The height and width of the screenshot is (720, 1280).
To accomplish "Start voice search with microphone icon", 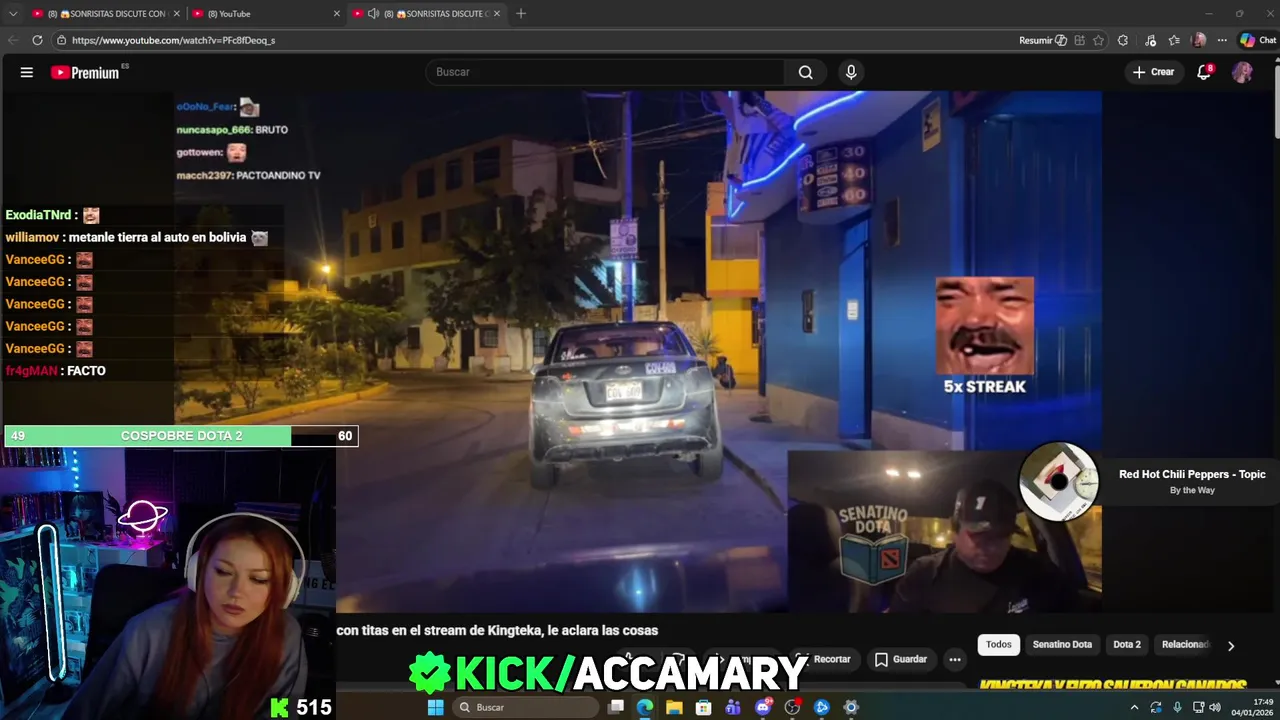I will [x=851, y=72].
